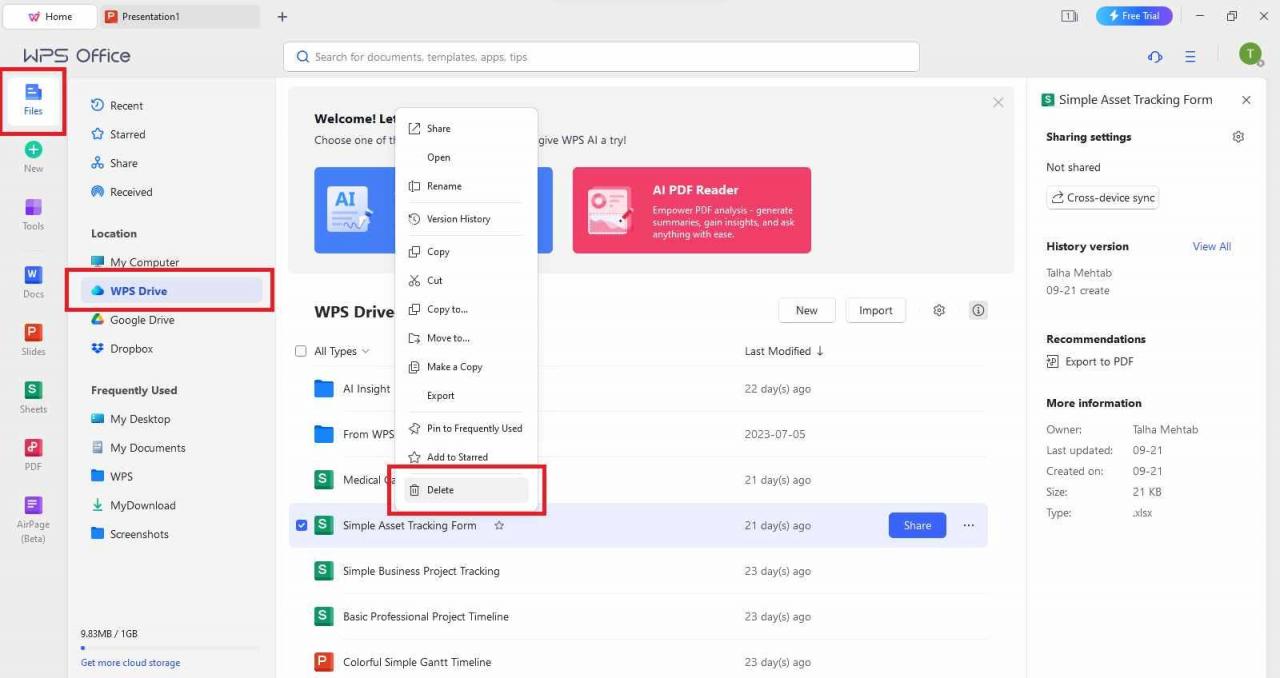Select the checkbox beside All Types
Image resolution: width=1280 pixels, height=678 pixels.
[x=301, y=351]
